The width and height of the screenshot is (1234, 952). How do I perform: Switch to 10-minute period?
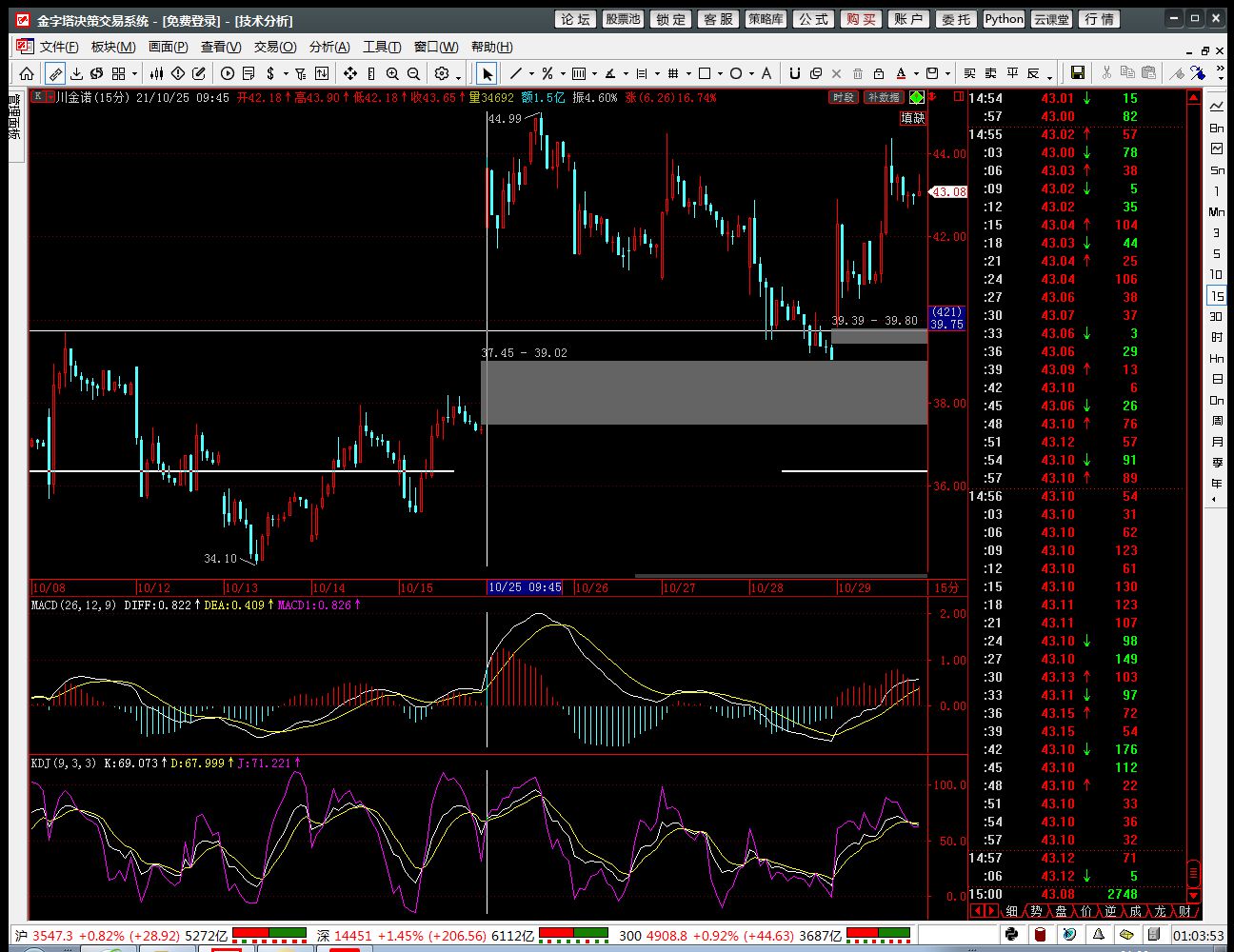[1217, 275]
